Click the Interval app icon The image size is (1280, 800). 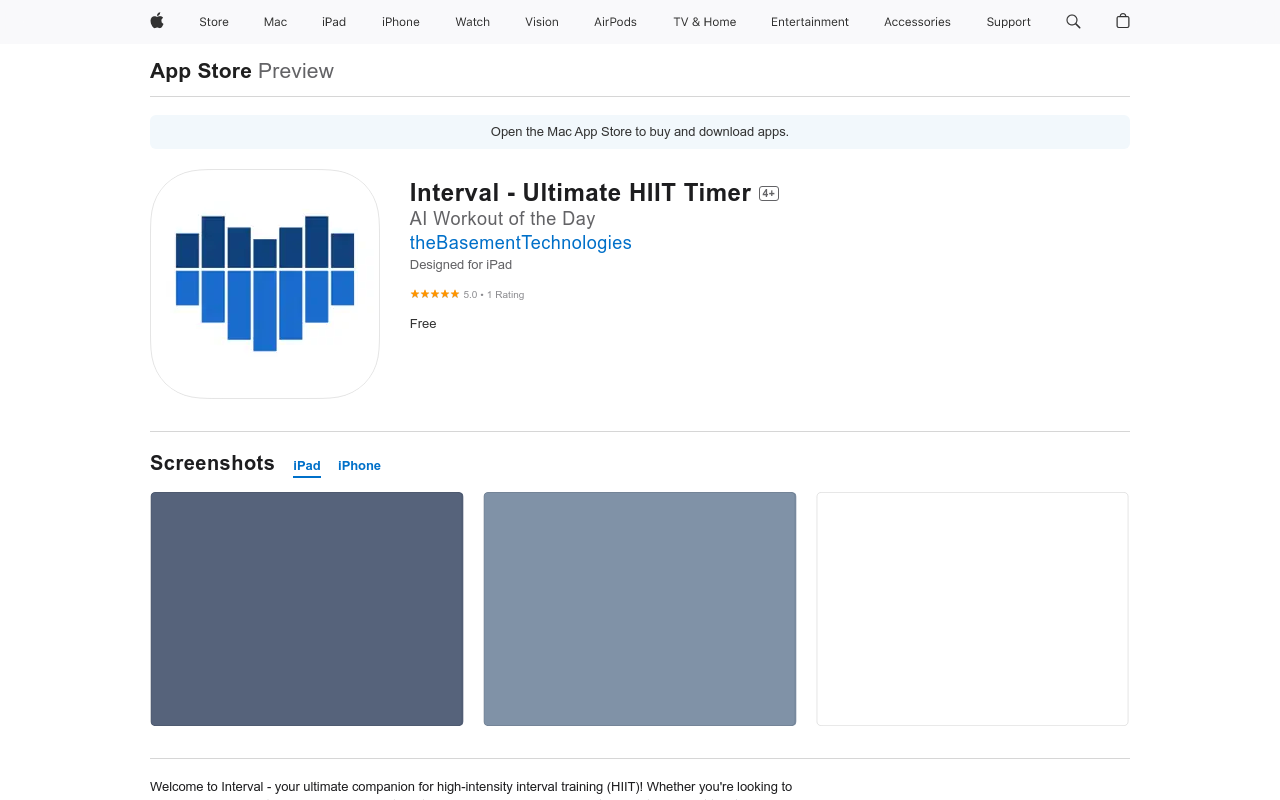[265, 284]
